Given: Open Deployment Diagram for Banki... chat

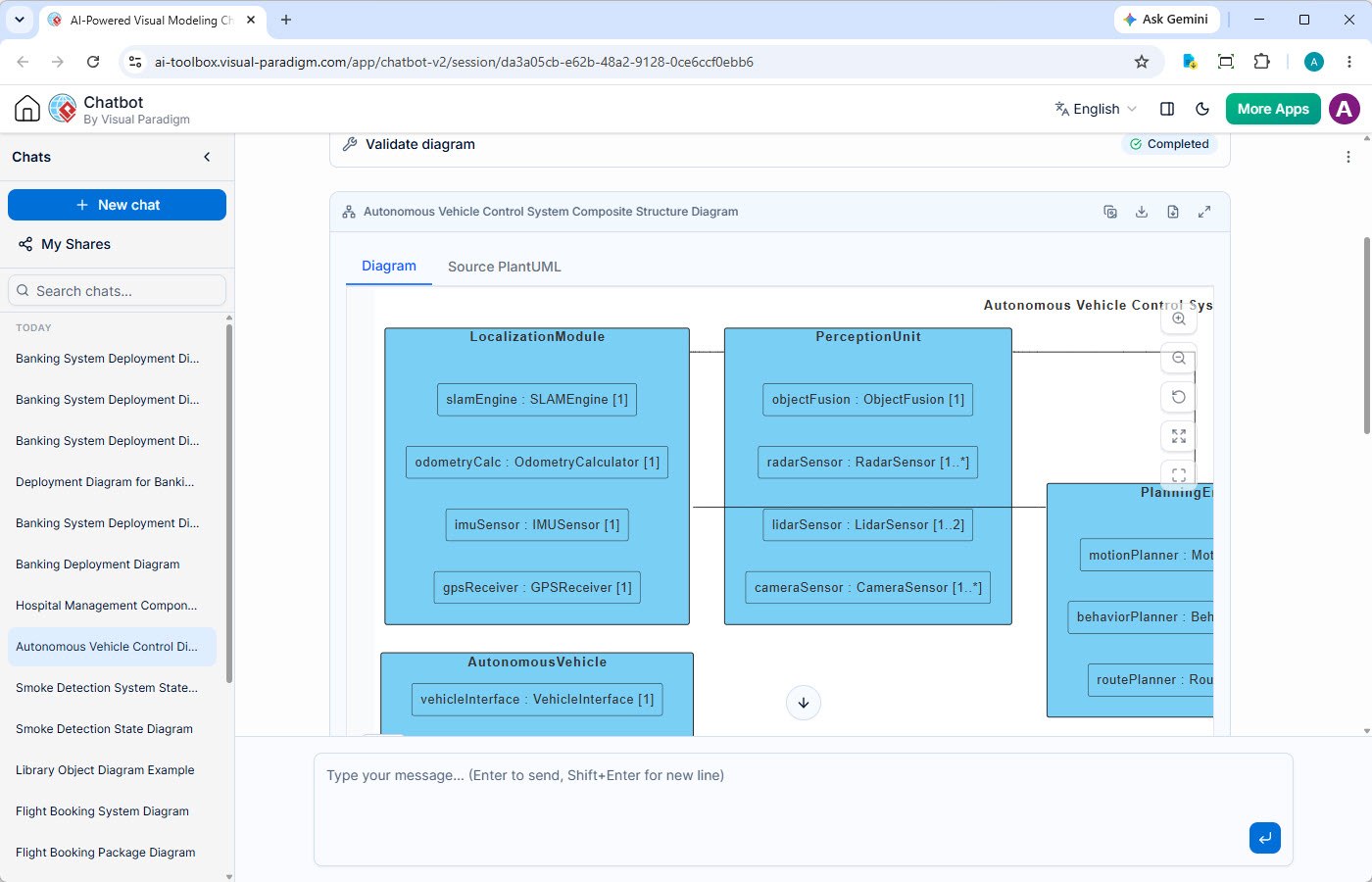Looking at the screenshot, I should pyautogui.click(x=112, y=482).
